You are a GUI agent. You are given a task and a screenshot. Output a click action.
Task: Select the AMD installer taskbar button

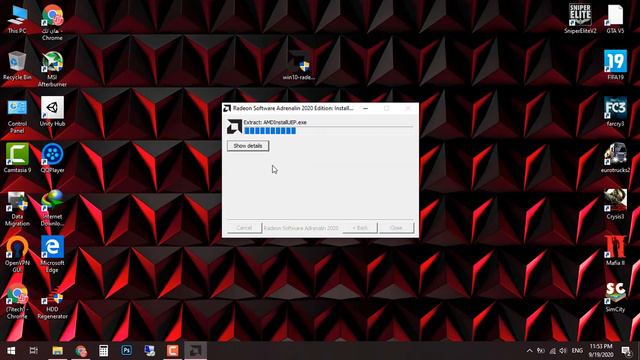(196, 351)
